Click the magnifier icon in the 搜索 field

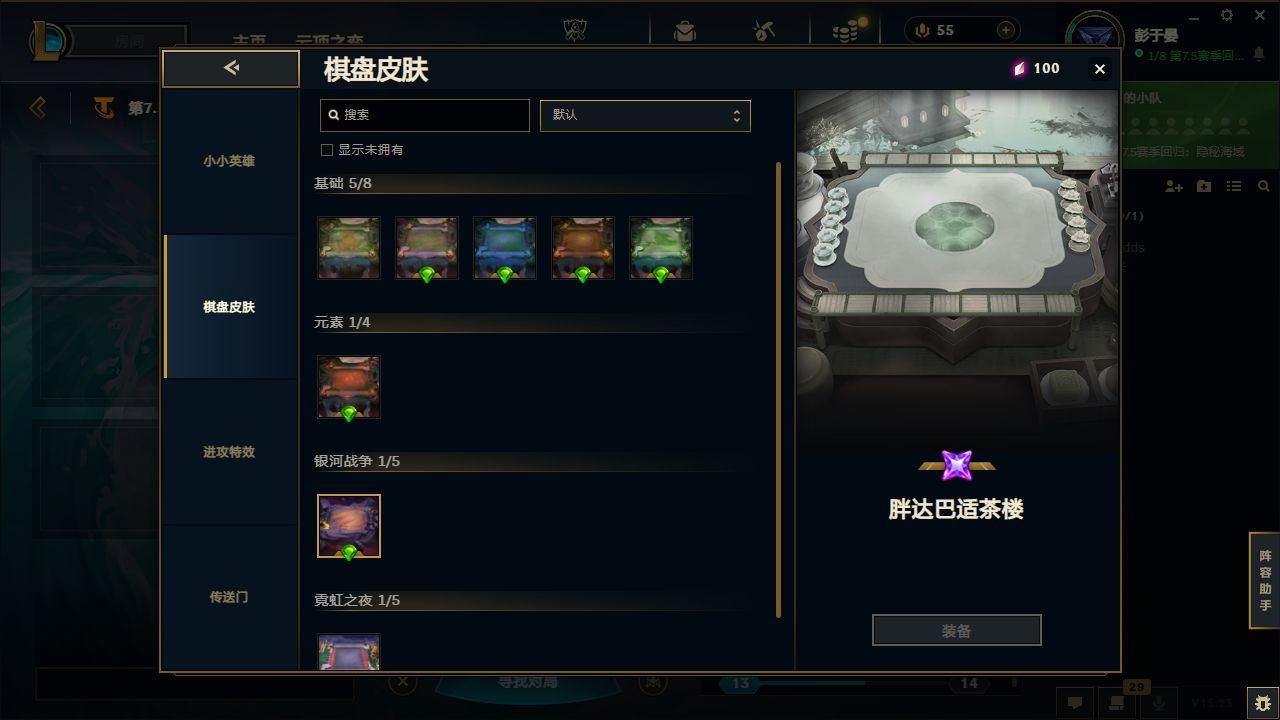click(334, 115)
